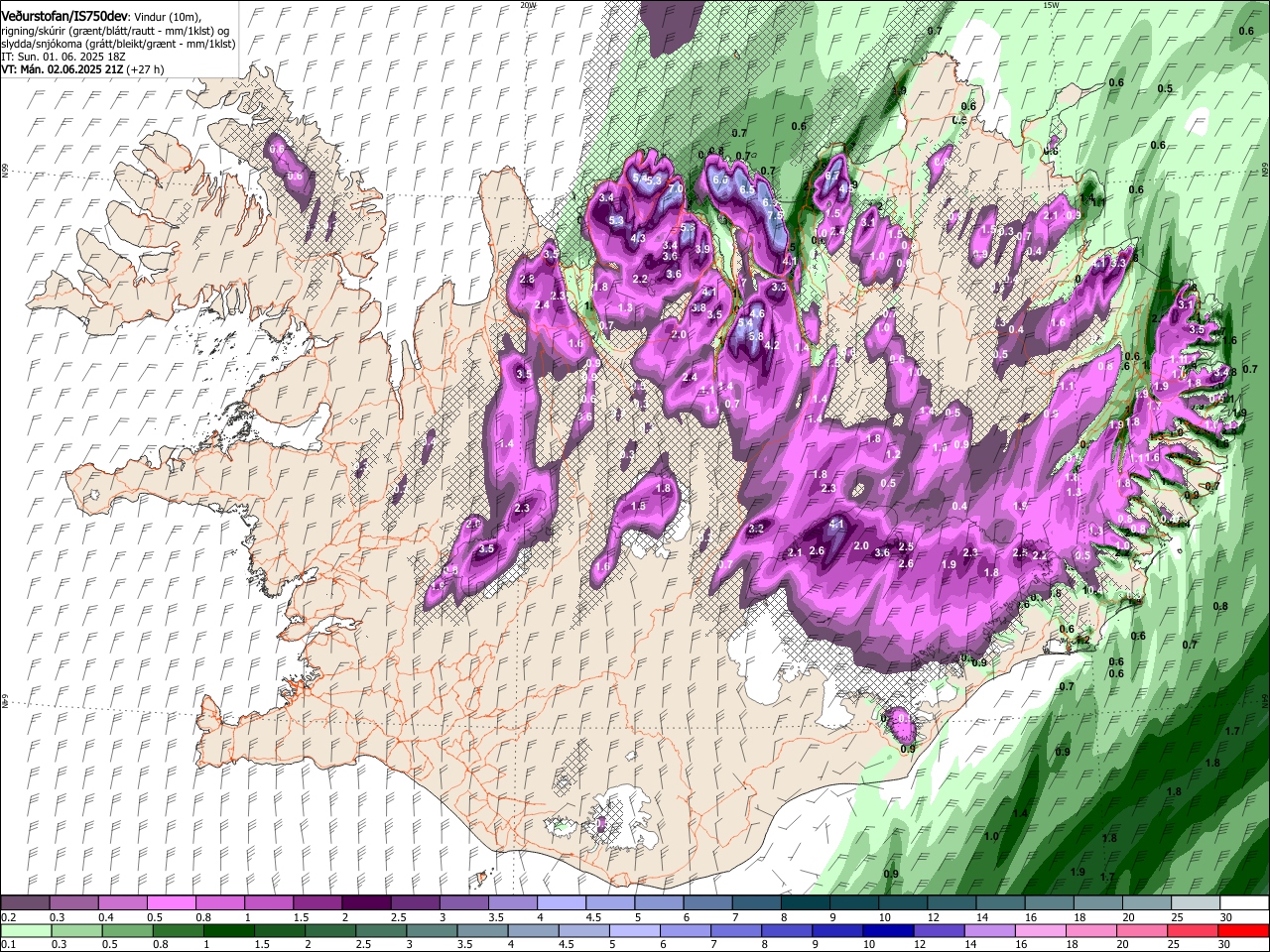Pick the deep navy blue 10 rain scale swatch
1270x952 pixels.
[x=888, y=931]
